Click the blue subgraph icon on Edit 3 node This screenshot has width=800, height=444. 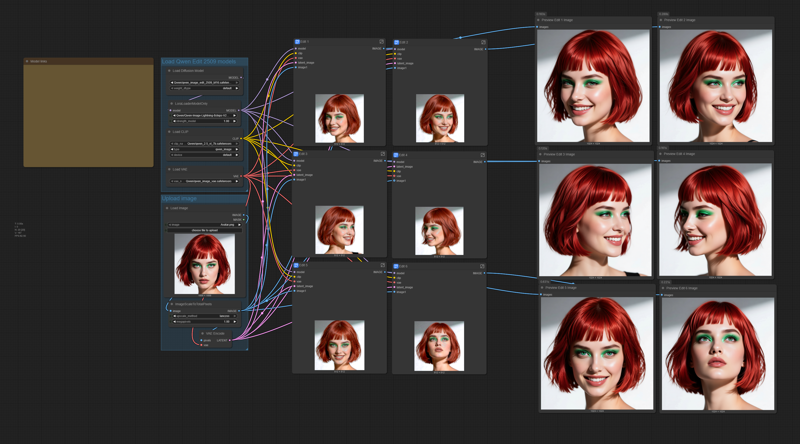coord(298,154)
